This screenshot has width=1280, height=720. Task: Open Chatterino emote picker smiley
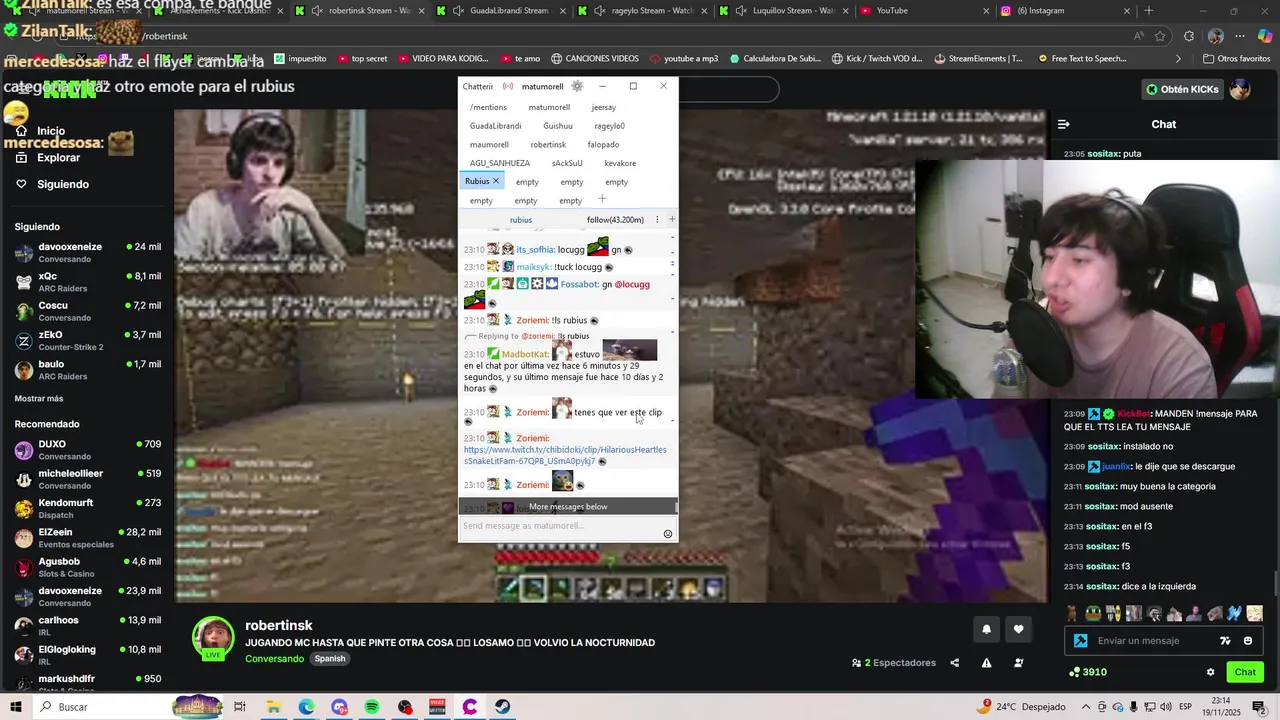point(668,534)
